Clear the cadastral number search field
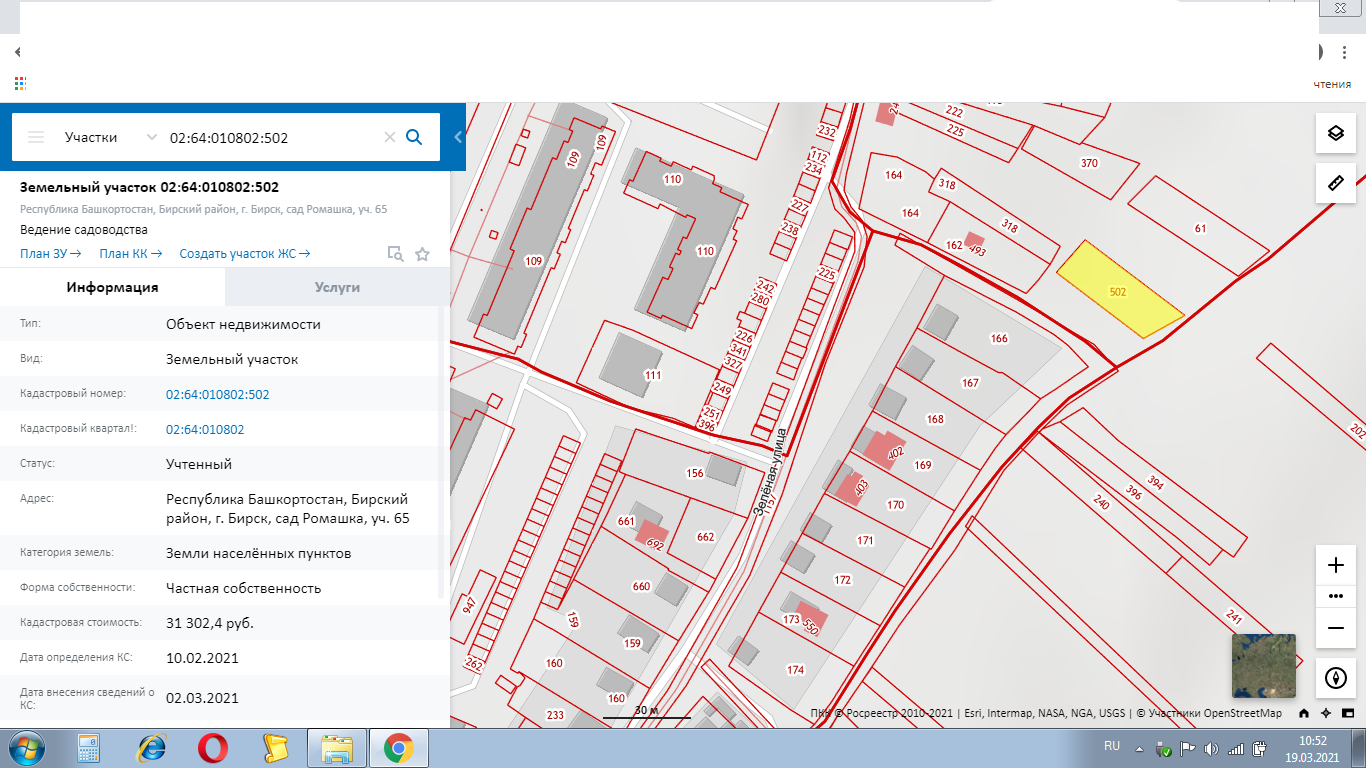 [390, 138]
